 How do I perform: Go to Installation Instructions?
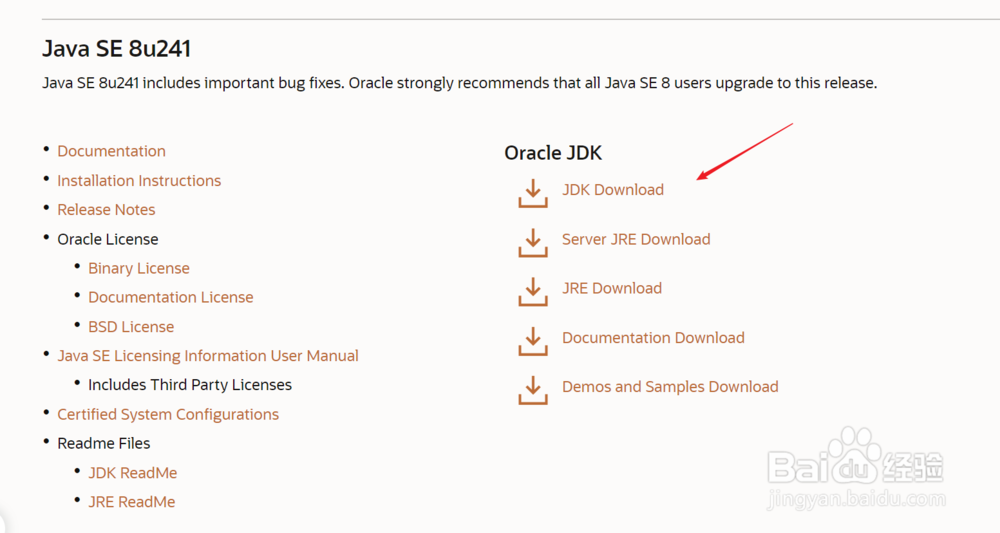139,181
